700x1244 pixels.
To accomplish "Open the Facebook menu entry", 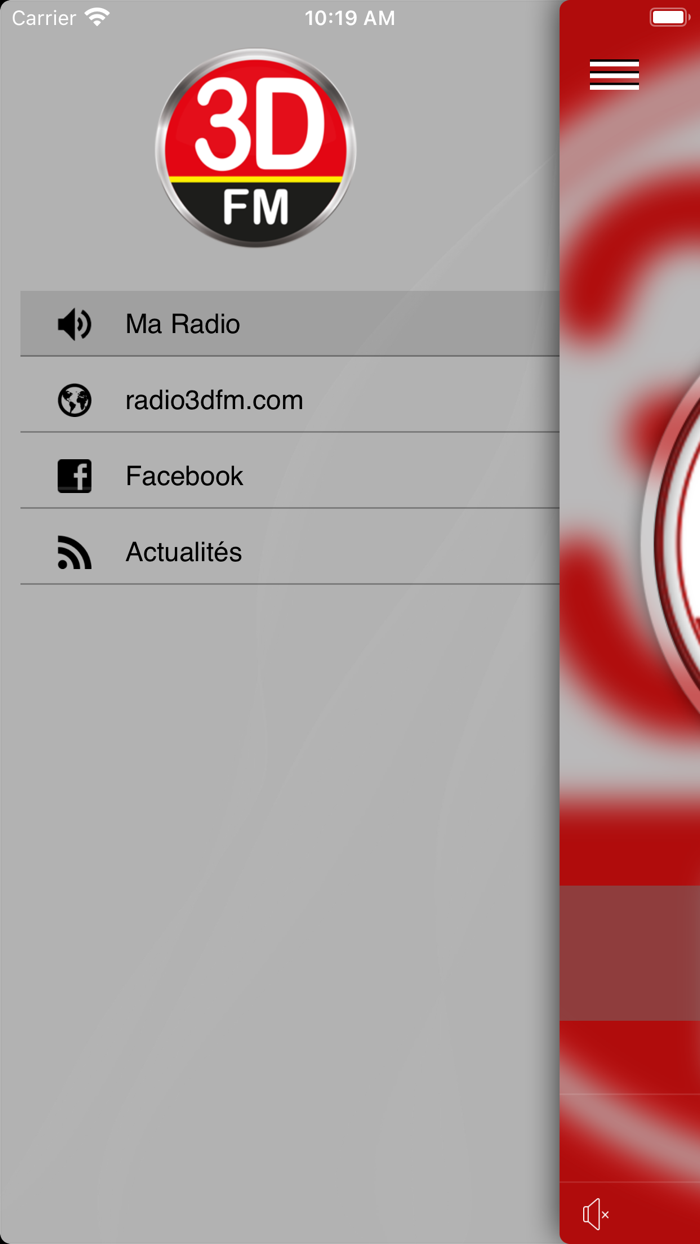I will (x=290, y=476).
